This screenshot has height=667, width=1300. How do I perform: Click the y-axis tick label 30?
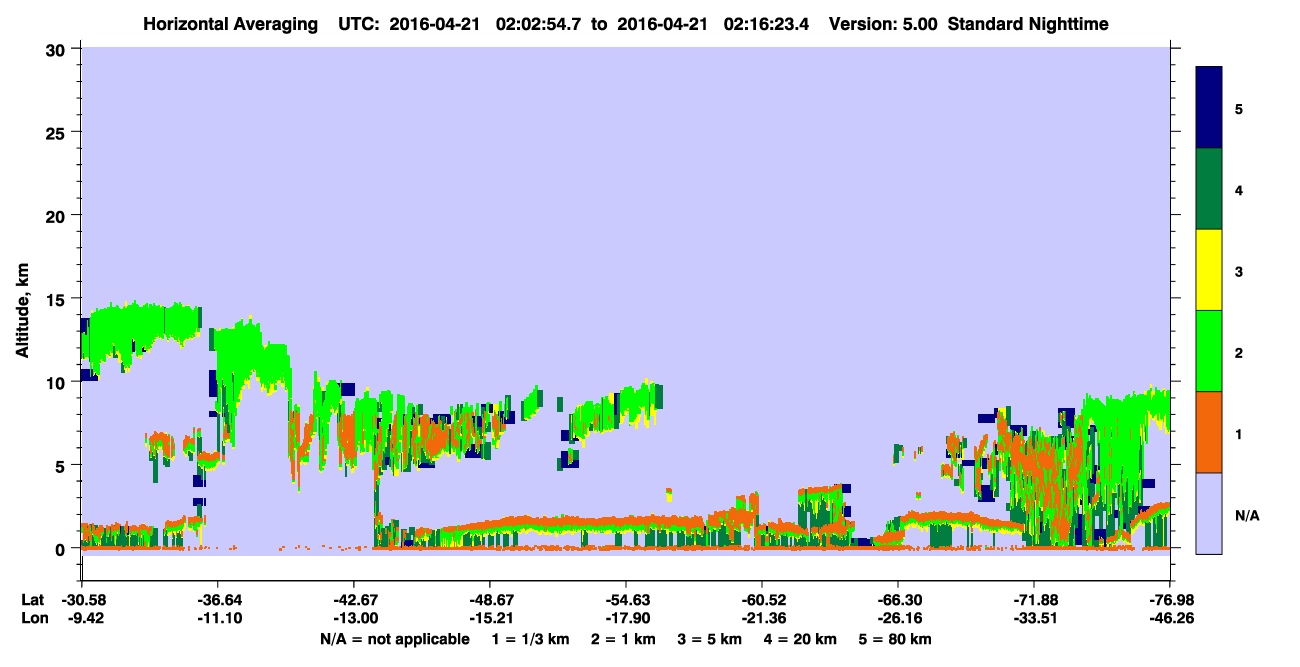58,50
